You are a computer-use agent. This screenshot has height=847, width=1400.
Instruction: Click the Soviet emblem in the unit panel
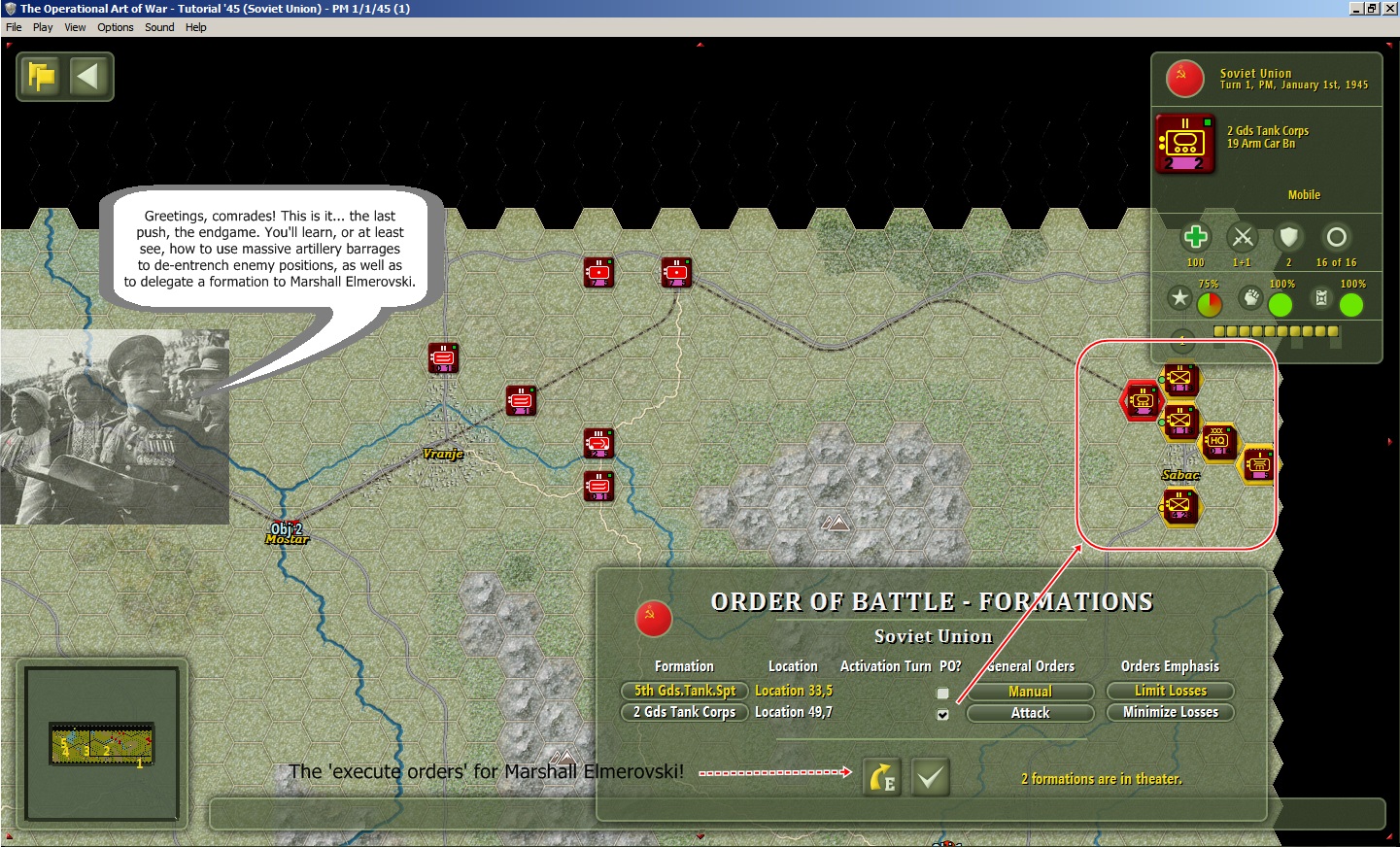[1184, 79]
